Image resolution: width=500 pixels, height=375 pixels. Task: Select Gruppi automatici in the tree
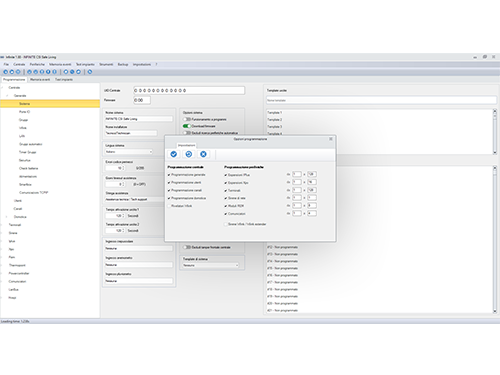31,144
